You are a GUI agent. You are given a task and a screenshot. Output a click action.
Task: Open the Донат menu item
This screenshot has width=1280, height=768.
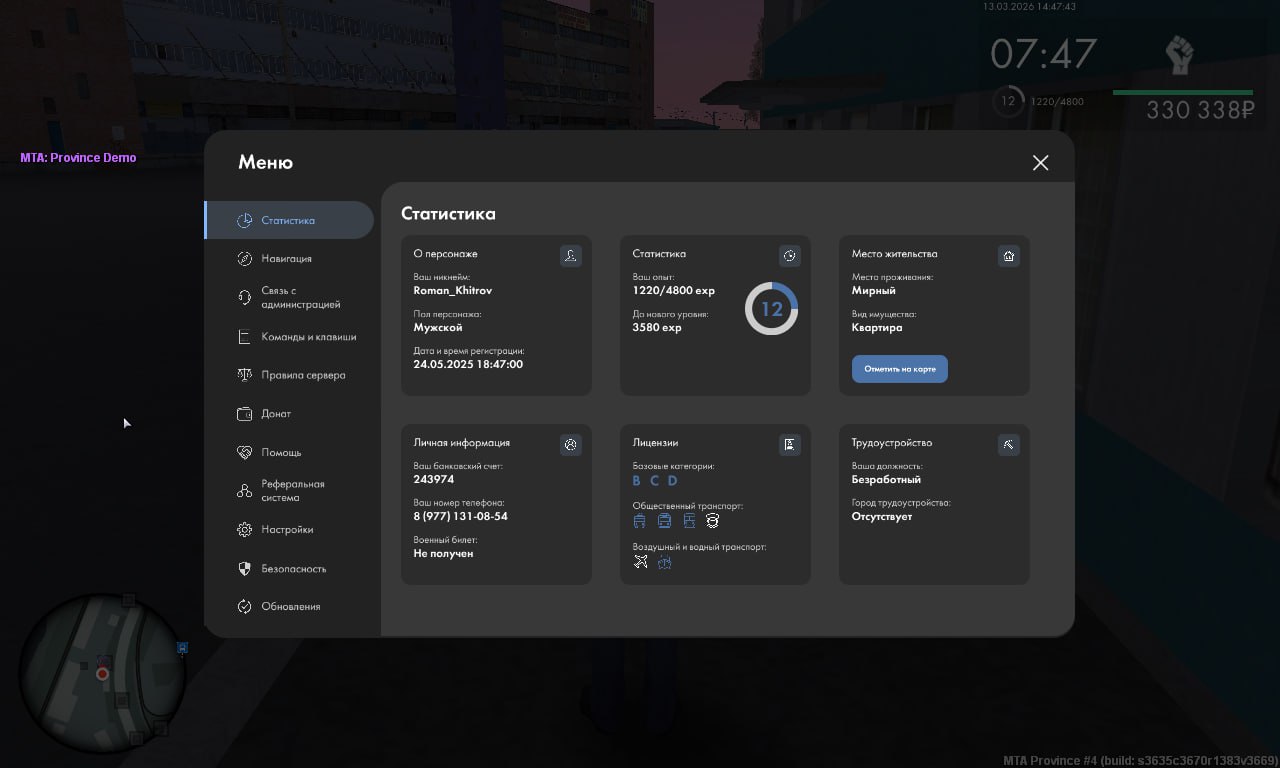click(276, 414)
